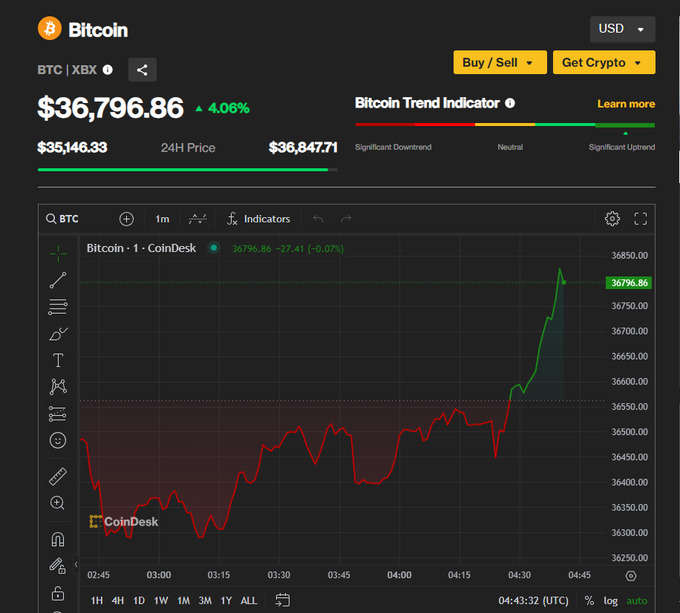Toggle auto scale on price axis
Screen dimensions: 680x613
[637, 600]
